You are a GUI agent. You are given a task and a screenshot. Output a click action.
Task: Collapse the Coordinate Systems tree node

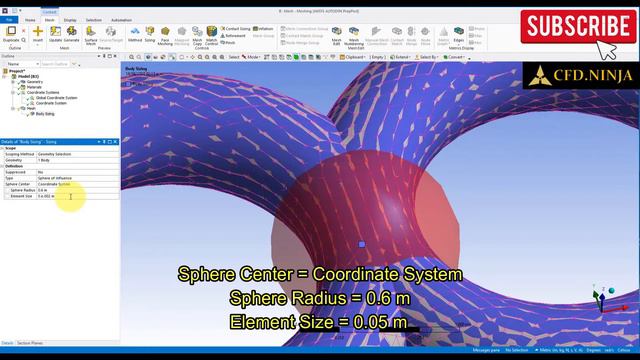click(x=13, y=93)
